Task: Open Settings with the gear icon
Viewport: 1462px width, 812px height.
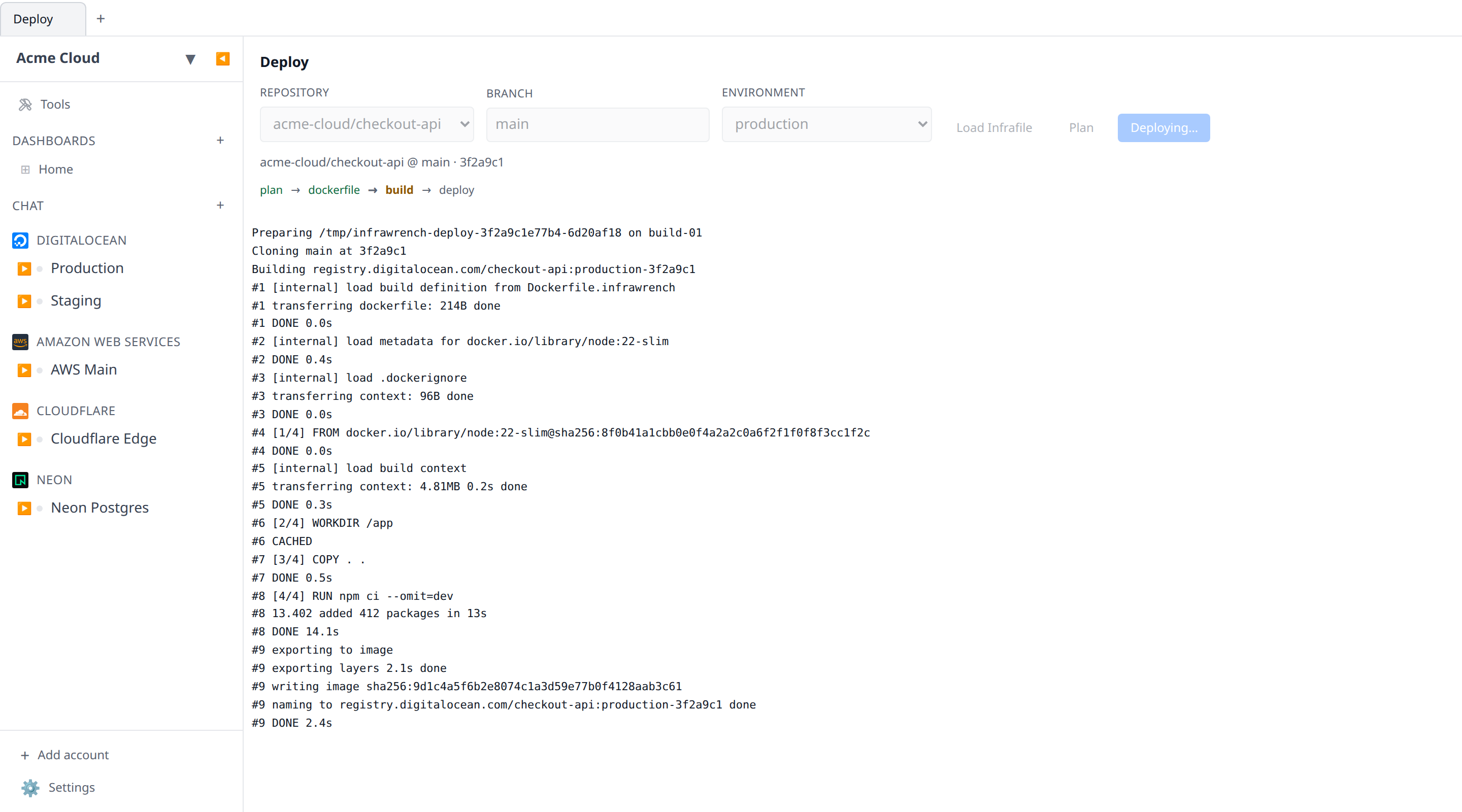Action: 30,788
